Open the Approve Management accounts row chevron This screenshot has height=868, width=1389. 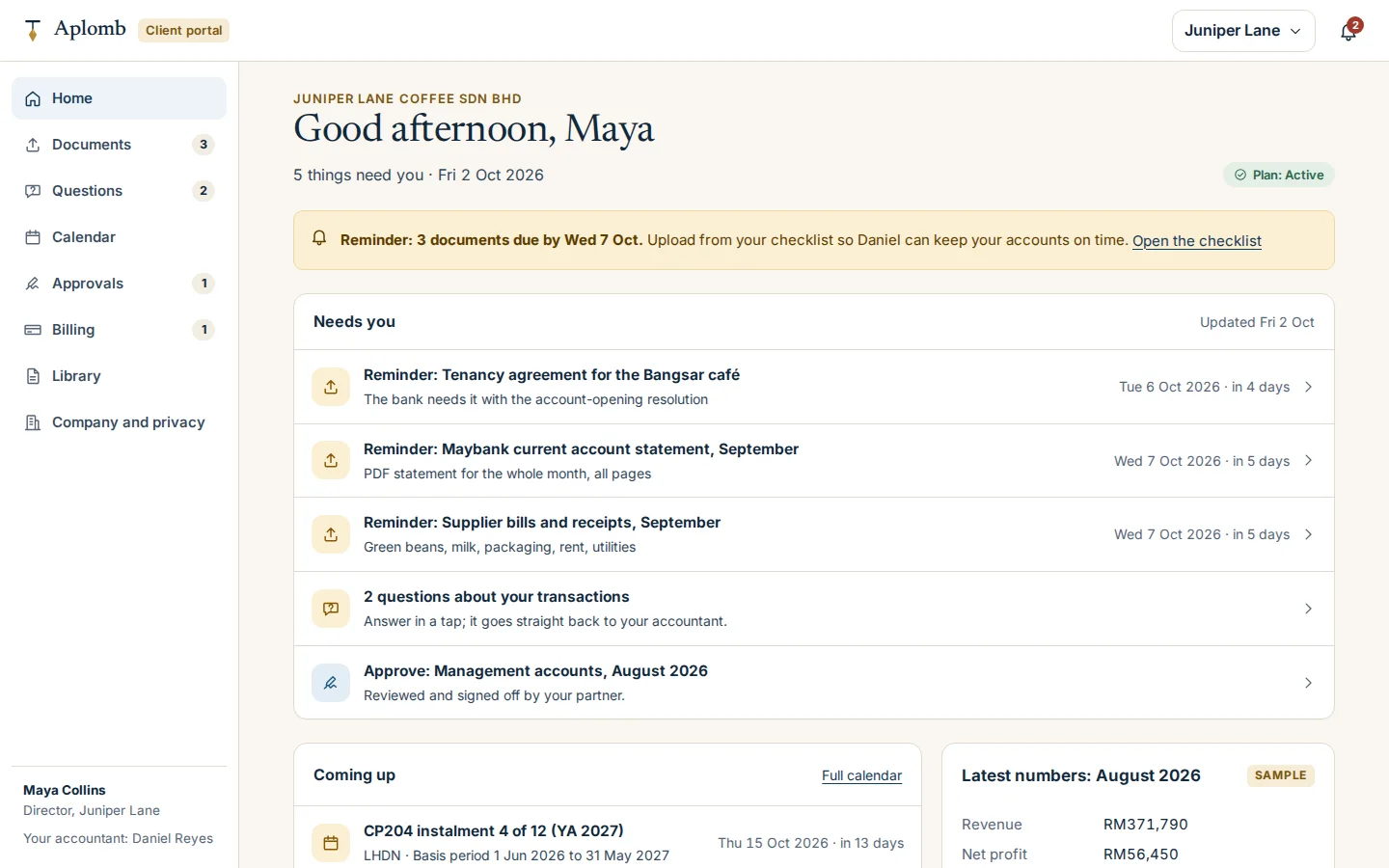tap(1309, 683)
